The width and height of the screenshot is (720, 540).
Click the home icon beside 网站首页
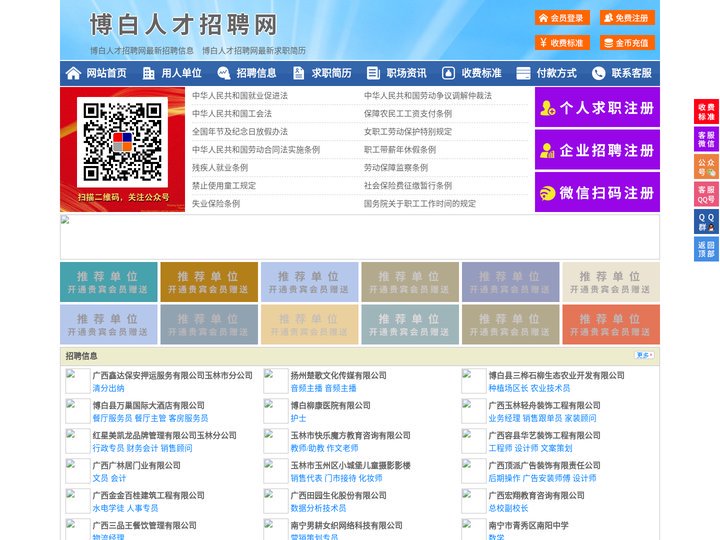coord(73,73)
